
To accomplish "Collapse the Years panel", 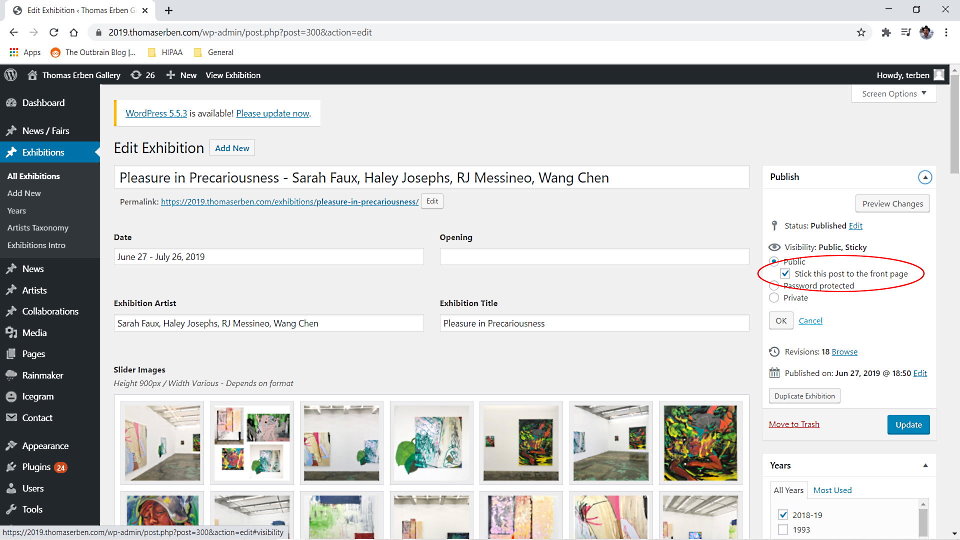I will 925,466.
